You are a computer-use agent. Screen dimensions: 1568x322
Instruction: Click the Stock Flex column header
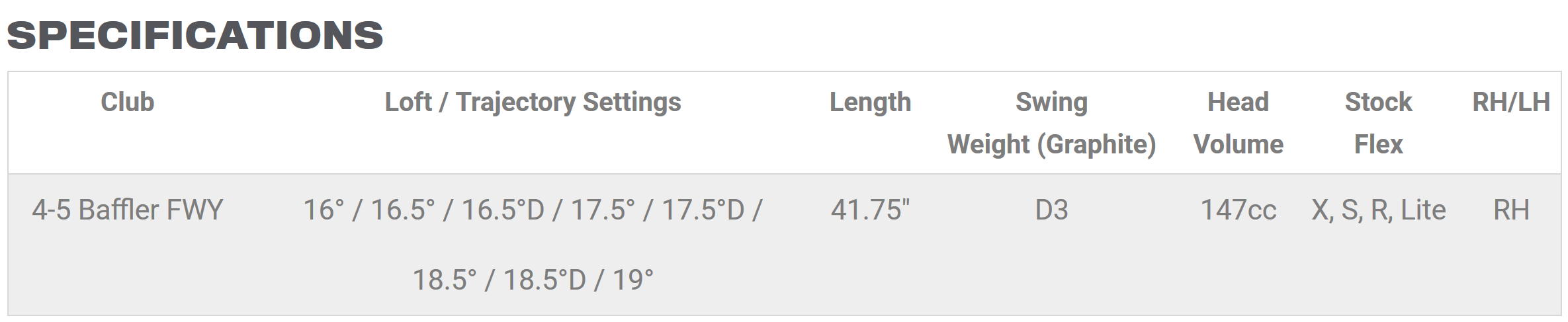click(1378, 124)
